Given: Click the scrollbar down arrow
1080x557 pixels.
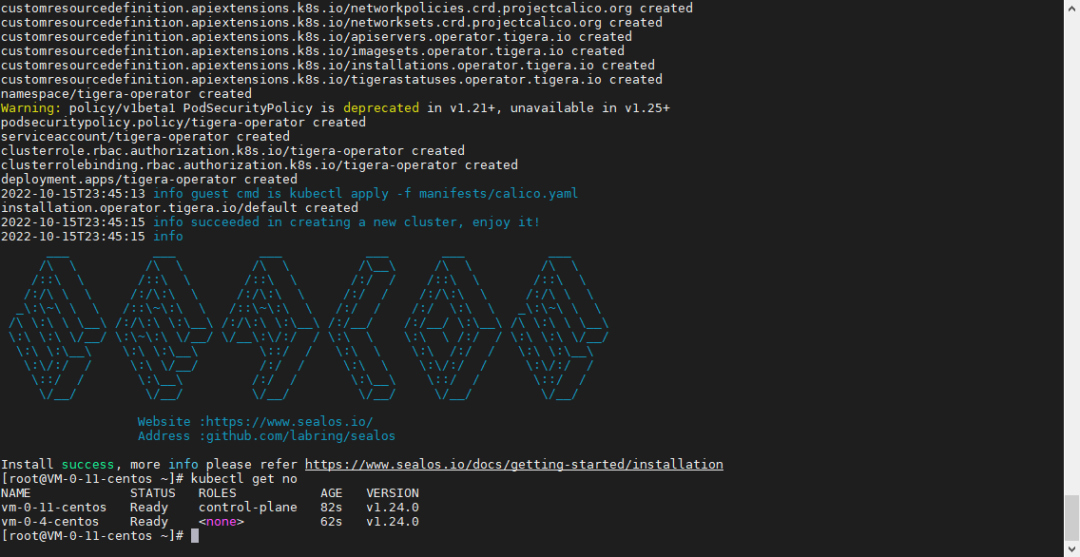Looking at the screenshot, I should point(1069,548).
